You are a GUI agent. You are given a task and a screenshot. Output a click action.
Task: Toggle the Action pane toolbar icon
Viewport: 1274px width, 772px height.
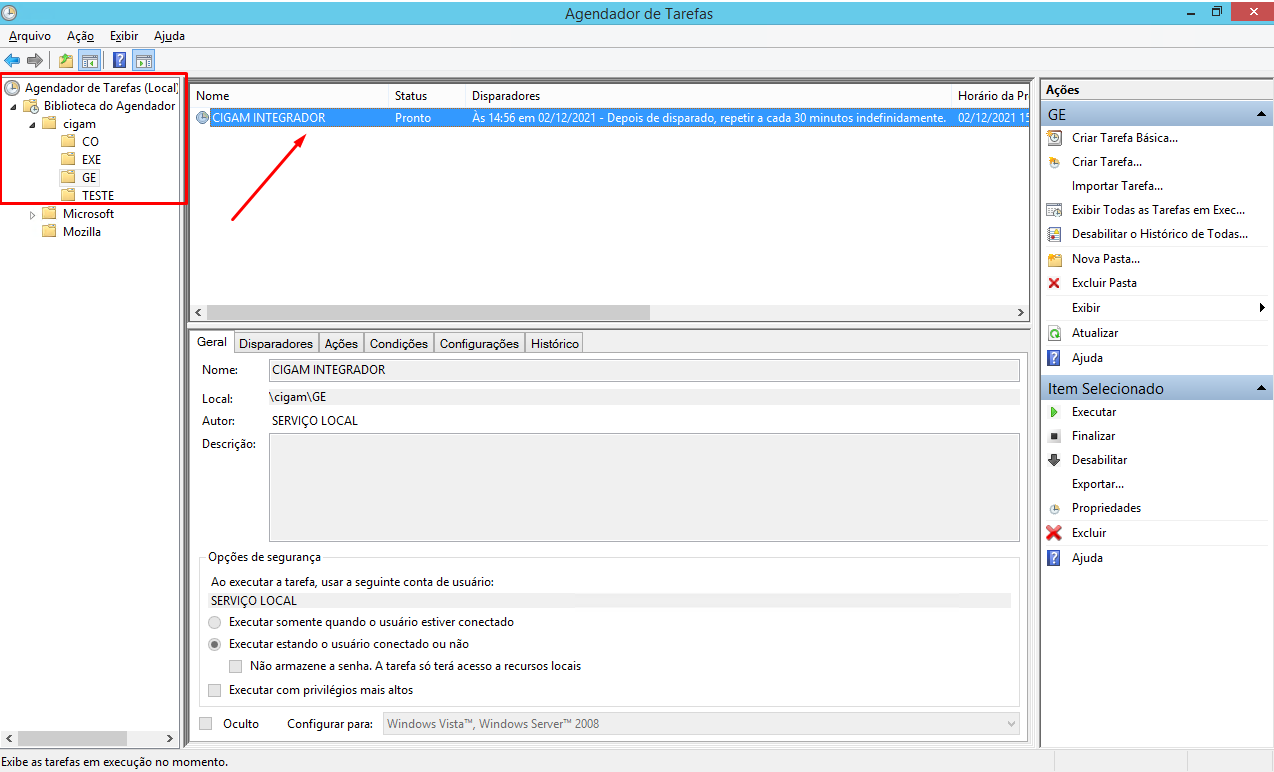tap(143, 61)
